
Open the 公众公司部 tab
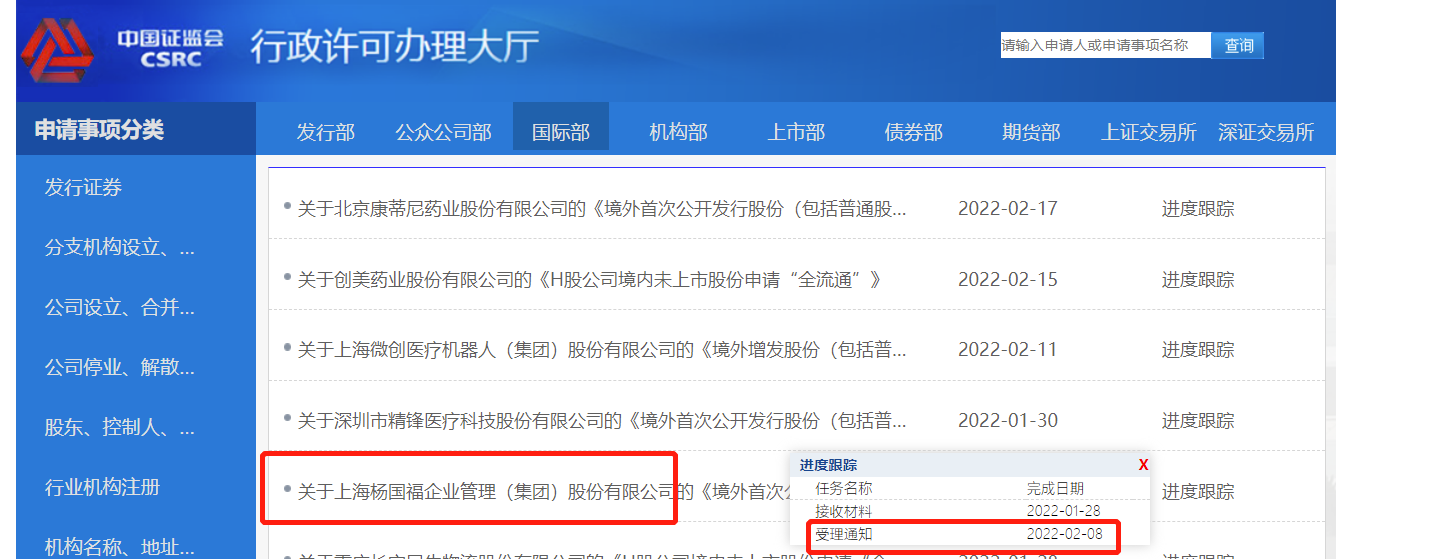(443, 132)
